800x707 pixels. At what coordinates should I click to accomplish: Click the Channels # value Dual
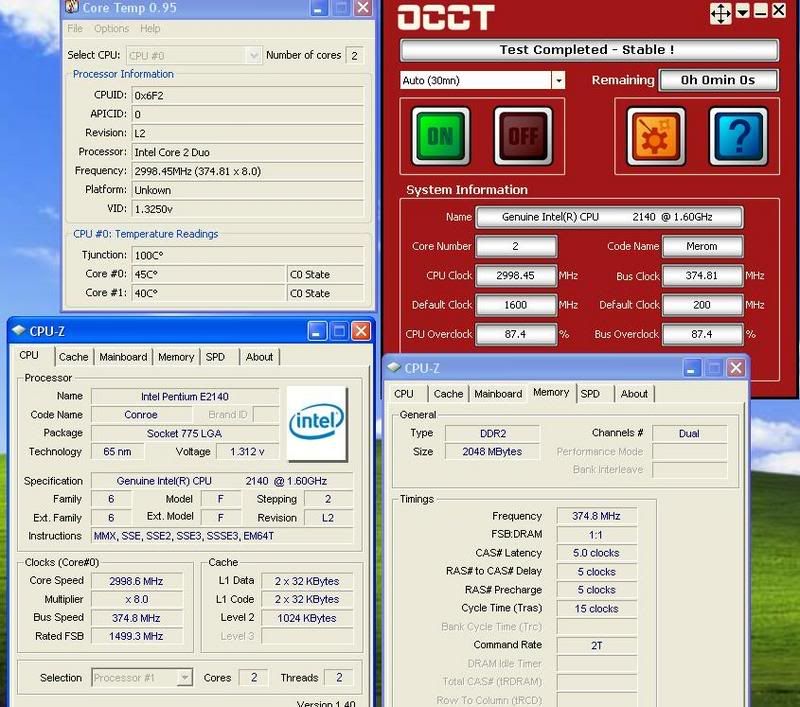tap(689, 434)
